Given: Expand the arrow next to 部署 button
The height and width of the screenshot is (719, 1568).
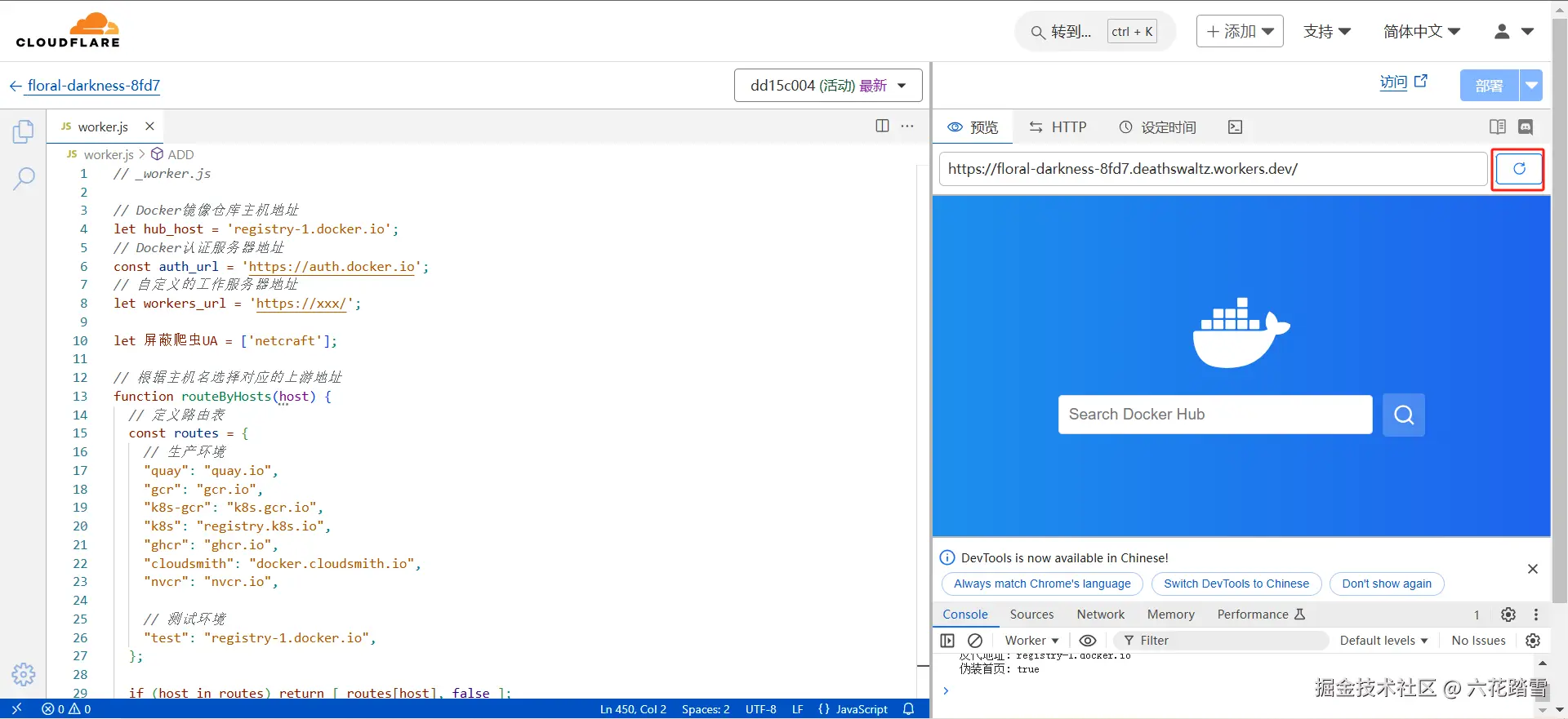Looking at the screenshot, I should [x=1531, y=85].
